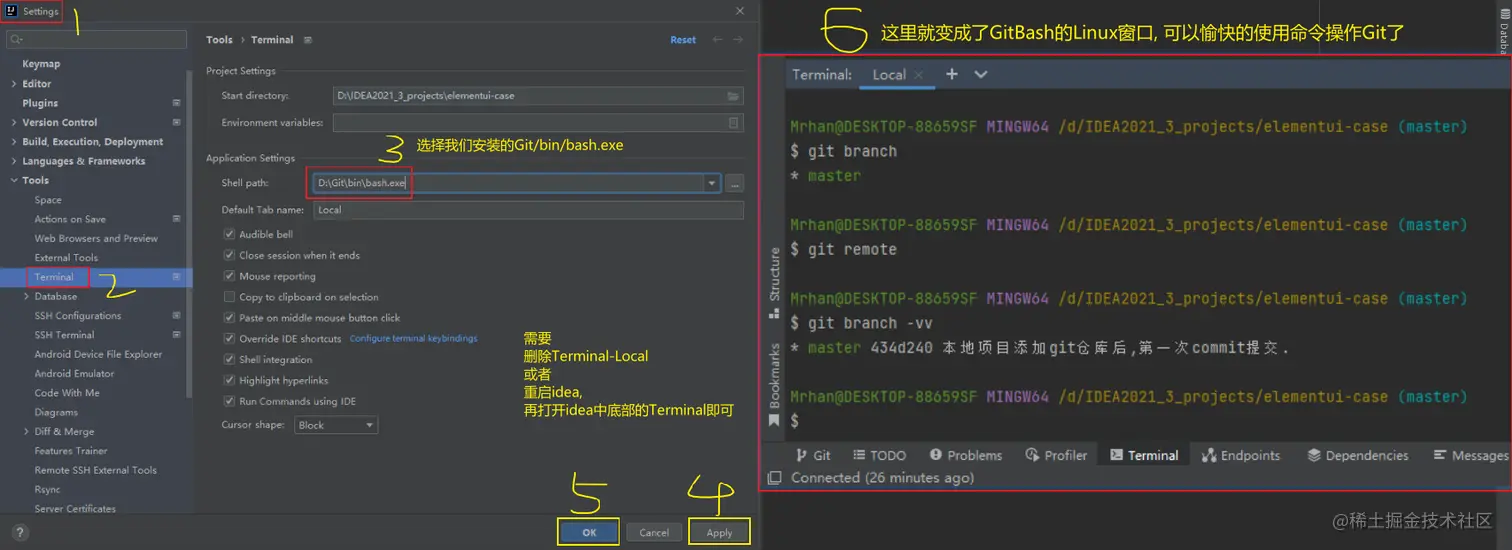This screenshot has width=1512, height=550.
Task: Expand the Database settings node
Action: point(26,296)
